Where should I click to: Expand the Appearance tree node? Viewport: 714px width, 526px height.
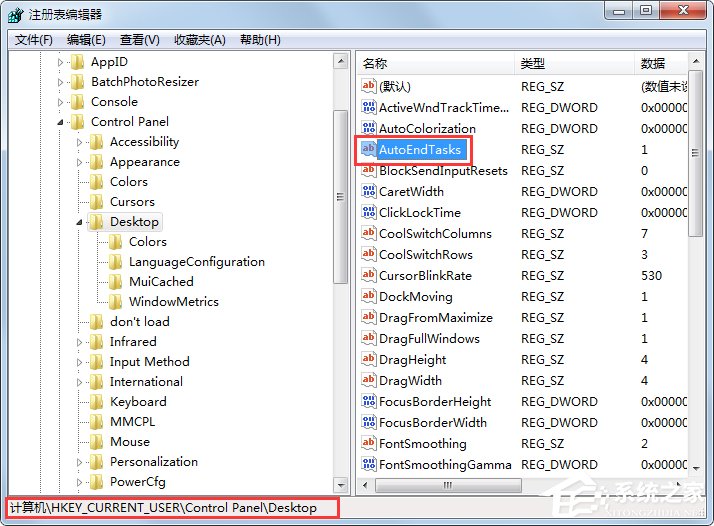coord(79,162)
